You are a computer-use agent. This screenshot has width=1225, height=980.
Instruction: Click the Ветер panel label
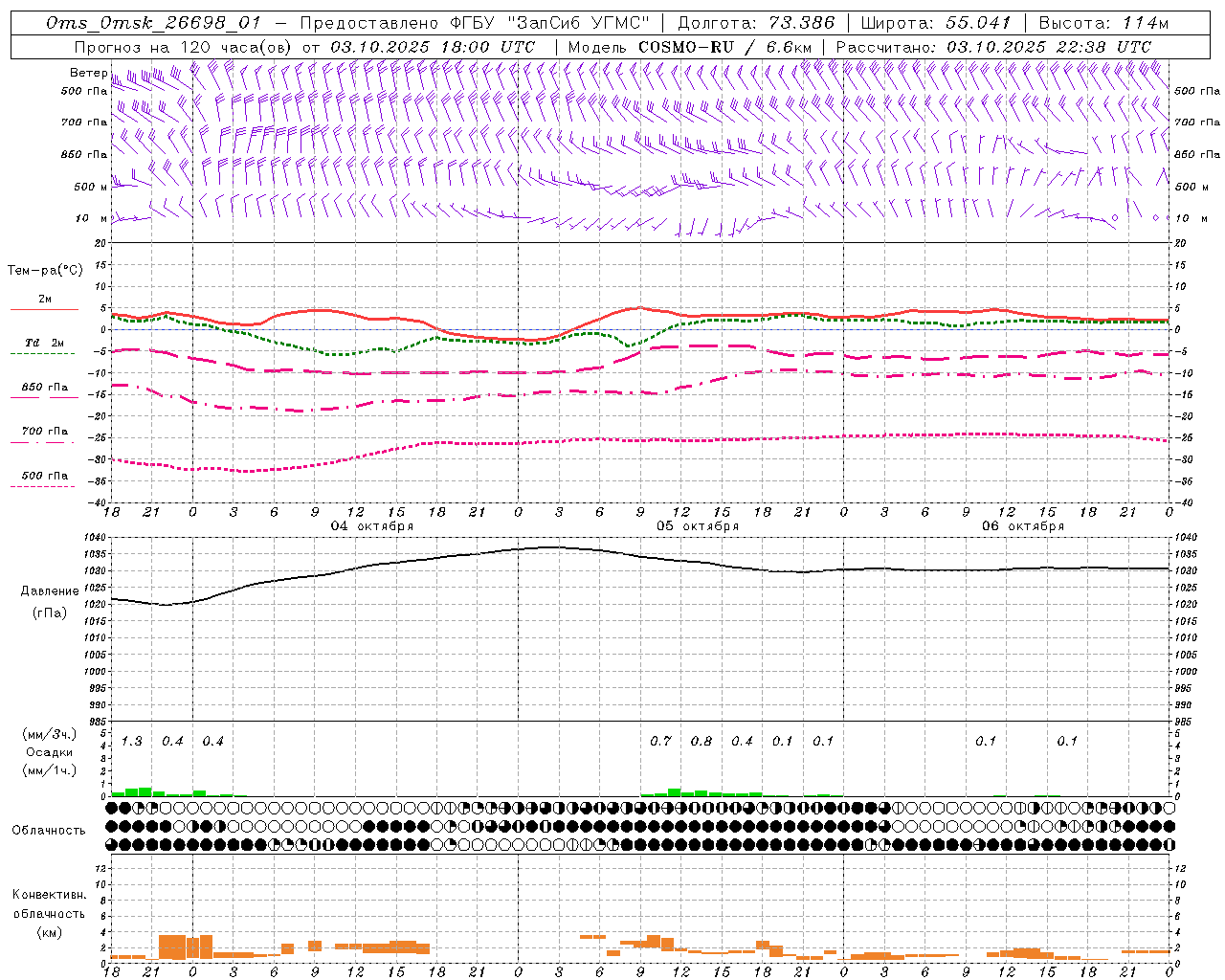click(89, 73)
